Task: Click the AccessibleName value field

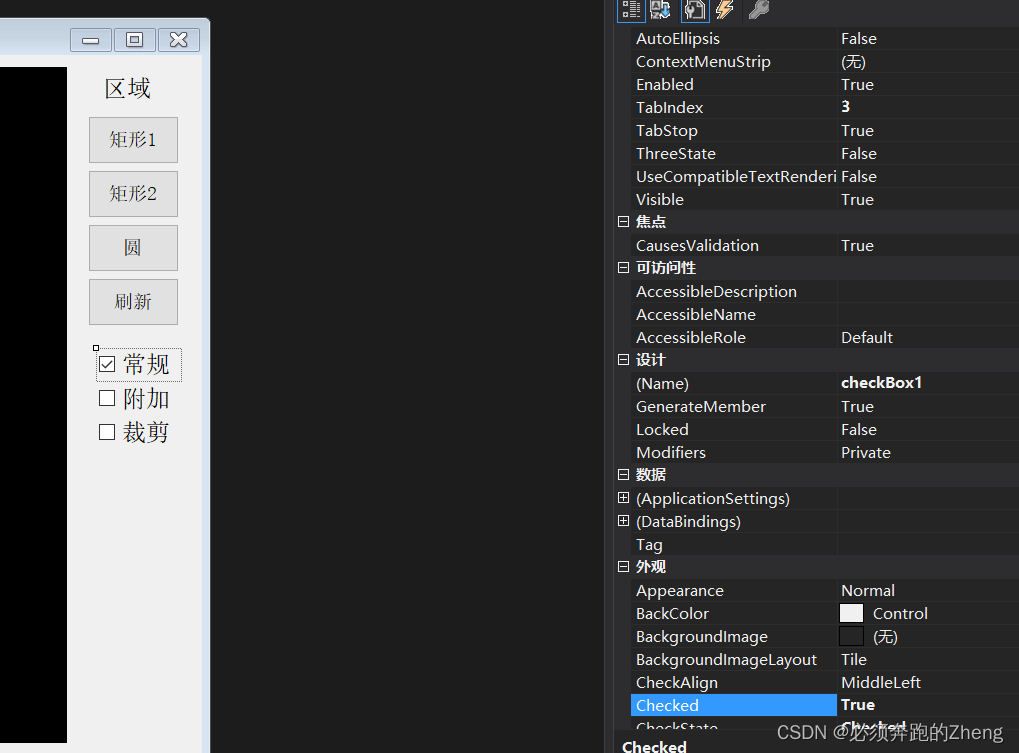Action: 928,314
